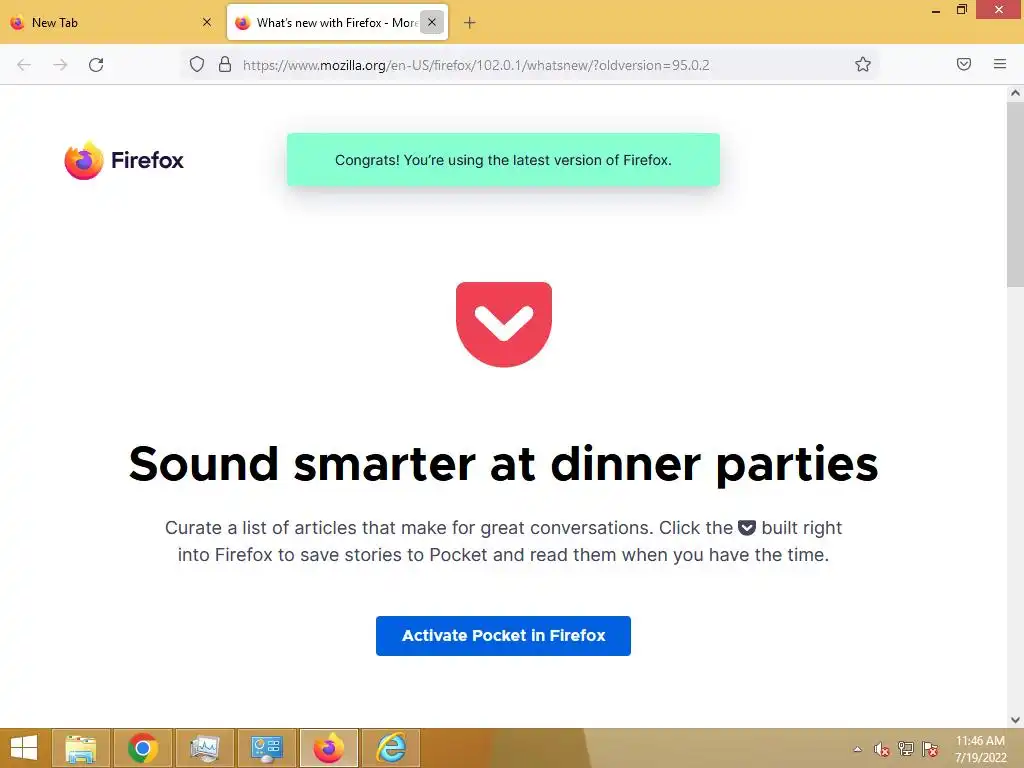Click the Firefox logo on page
The image size is (1024, 768).
124,160
